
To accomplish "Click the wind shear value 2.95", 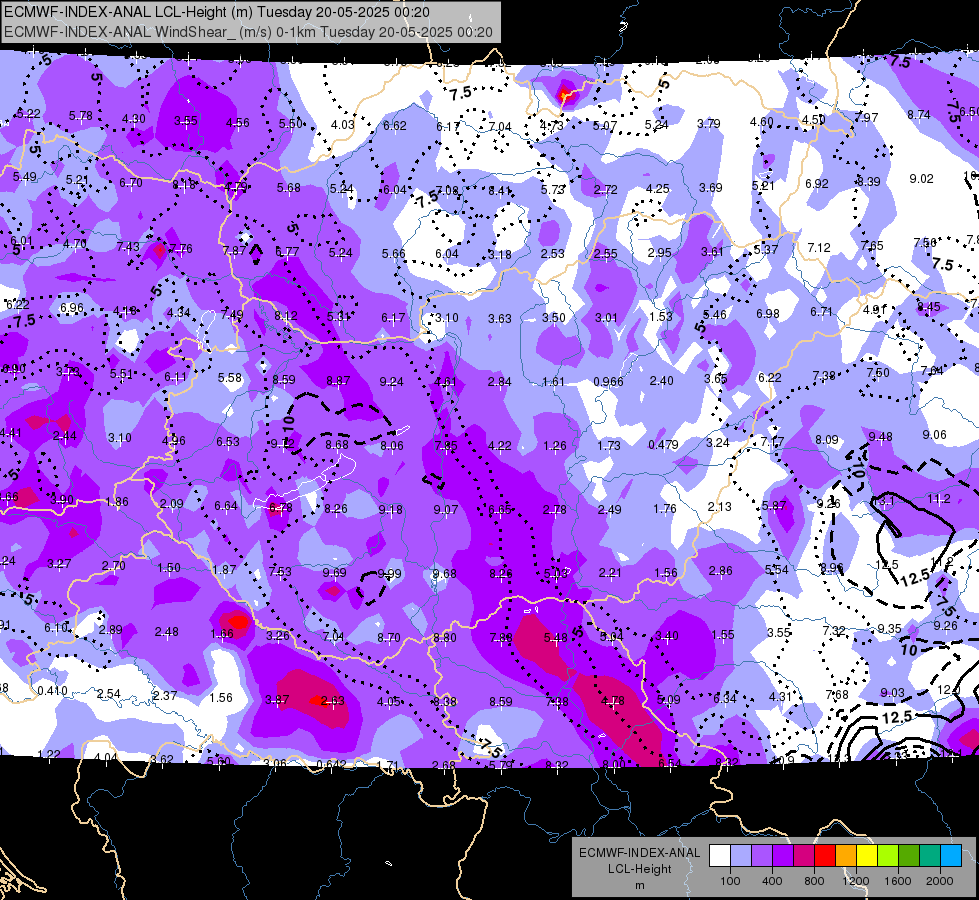I will pos(659,253).
